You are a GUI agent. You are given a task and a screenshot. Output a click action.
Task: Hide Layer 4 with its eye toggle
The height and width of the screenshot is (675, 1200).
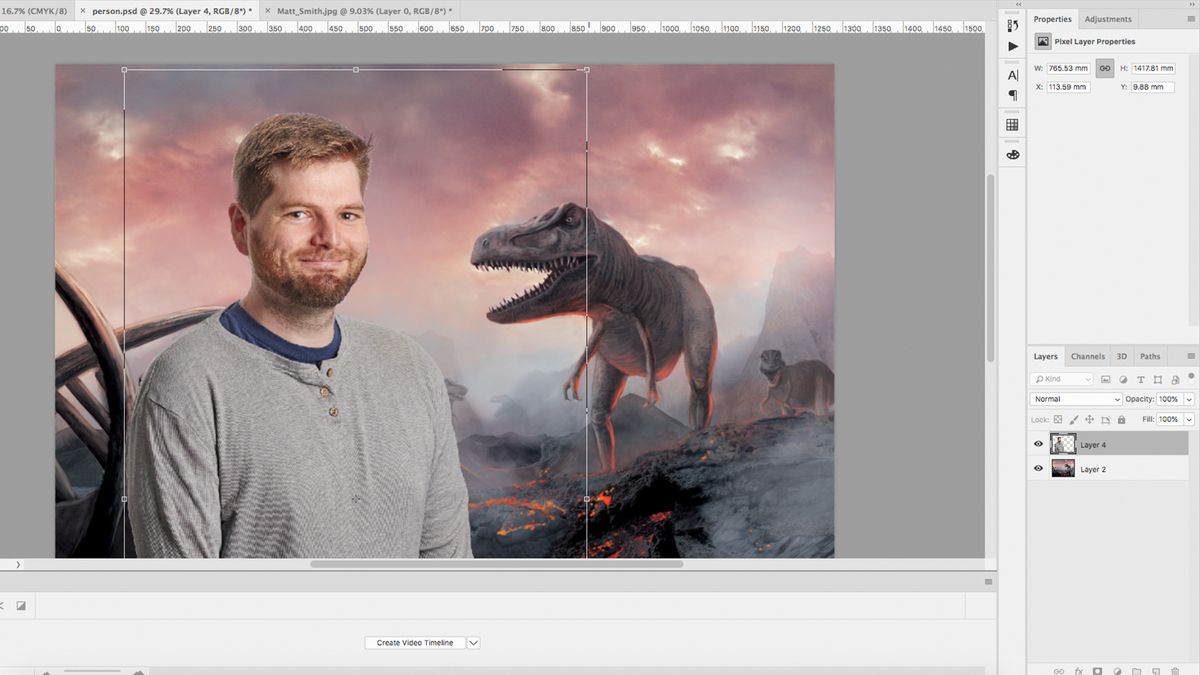pos(1038,444)
